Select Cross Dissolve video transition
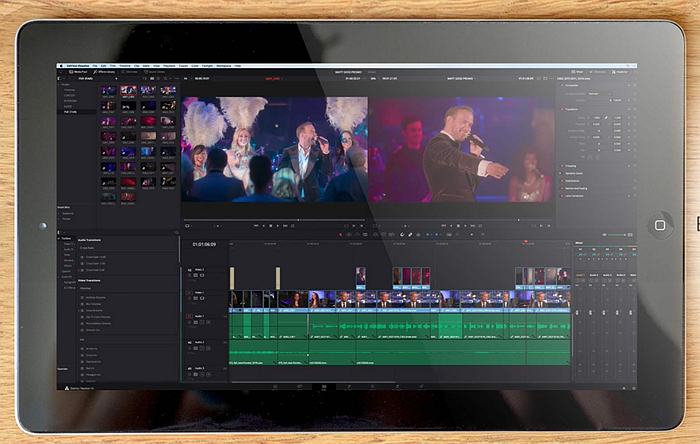 click(x=92, y=310)
